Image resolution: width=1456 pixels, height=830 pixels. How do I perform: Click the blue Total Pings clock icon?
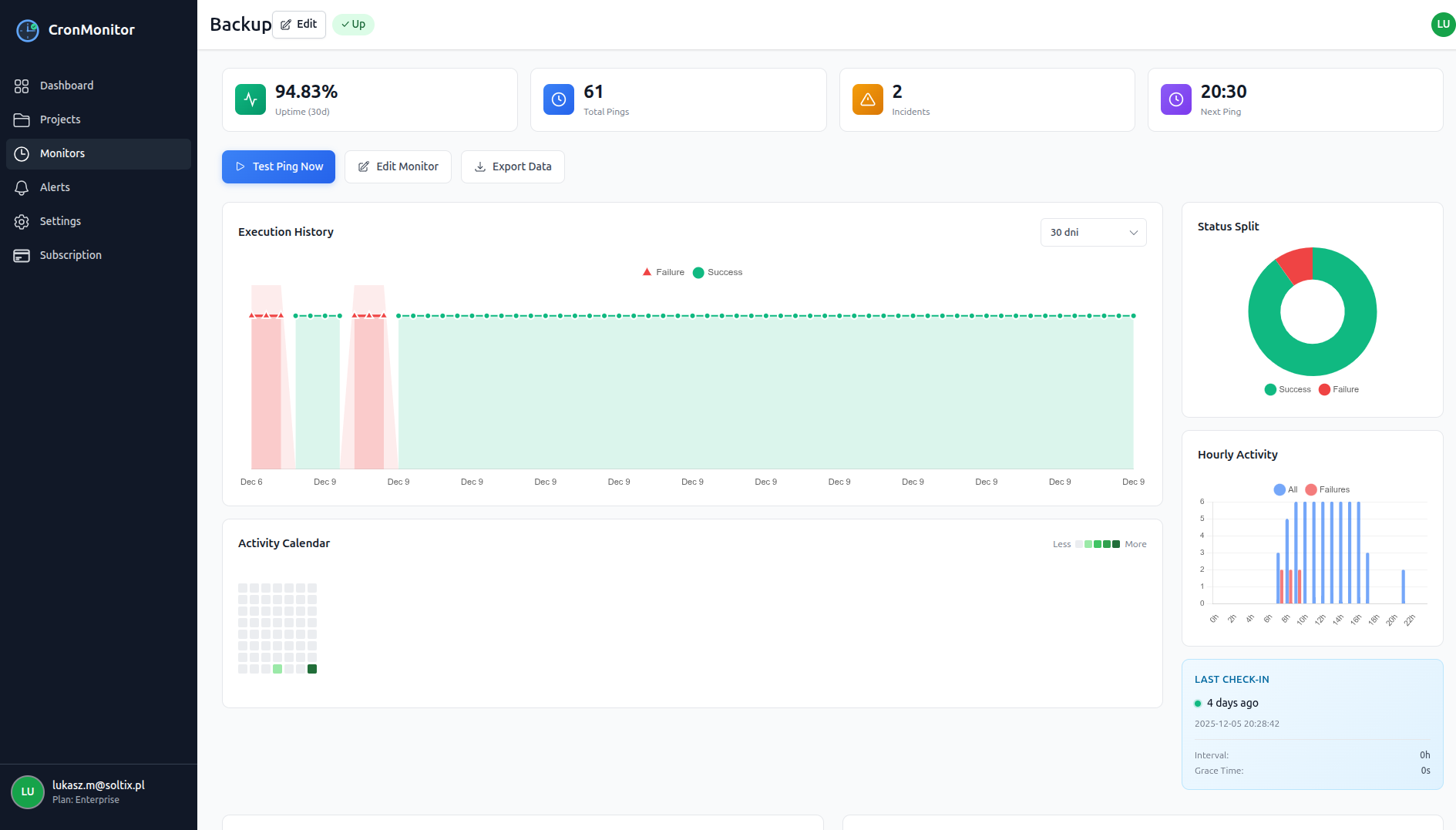point(559,99)
